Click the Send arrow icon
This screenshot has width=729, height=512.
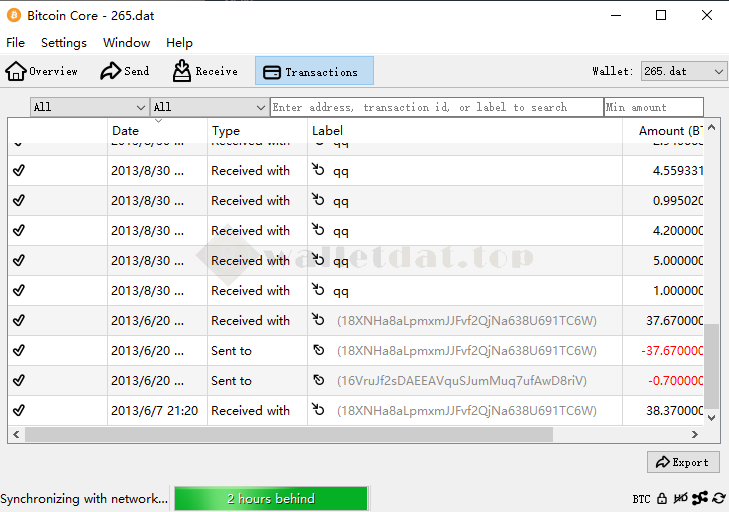click(x=110, y=71)
